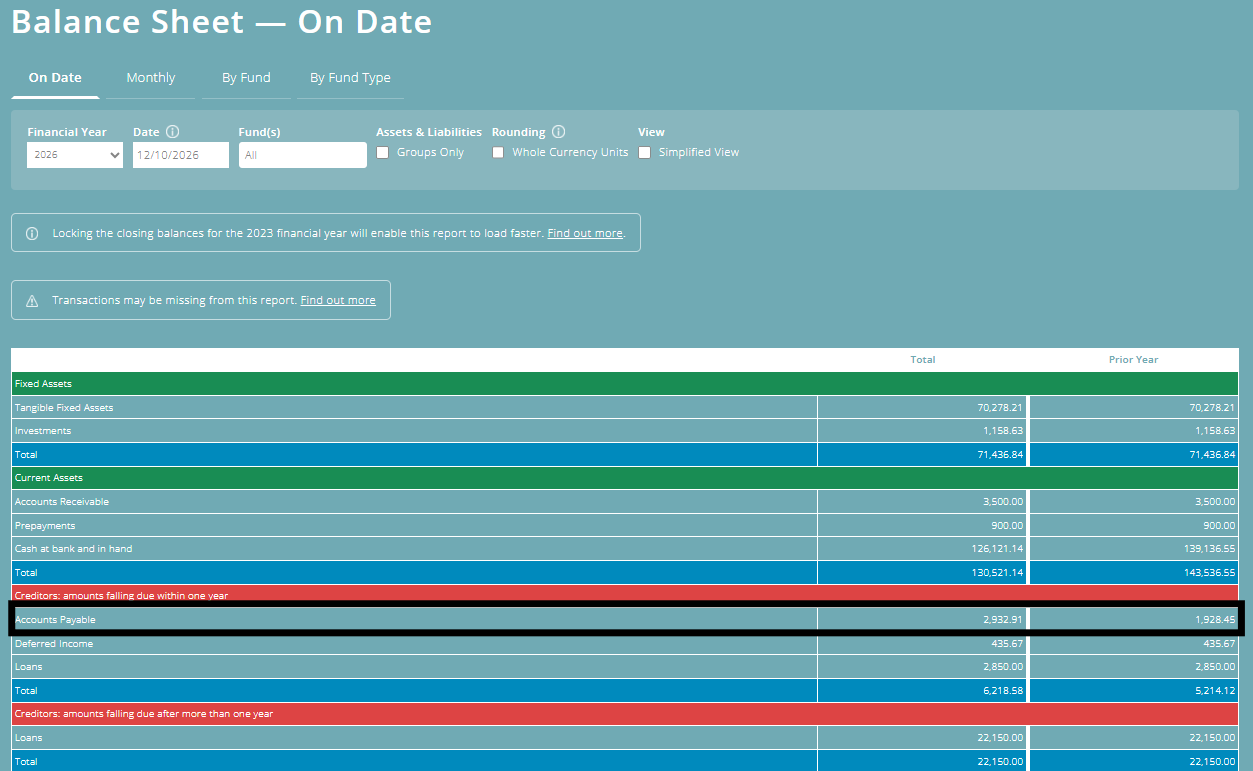
Task: Select the Tangible Fixed Assets row label
Action: pos(64,408)
